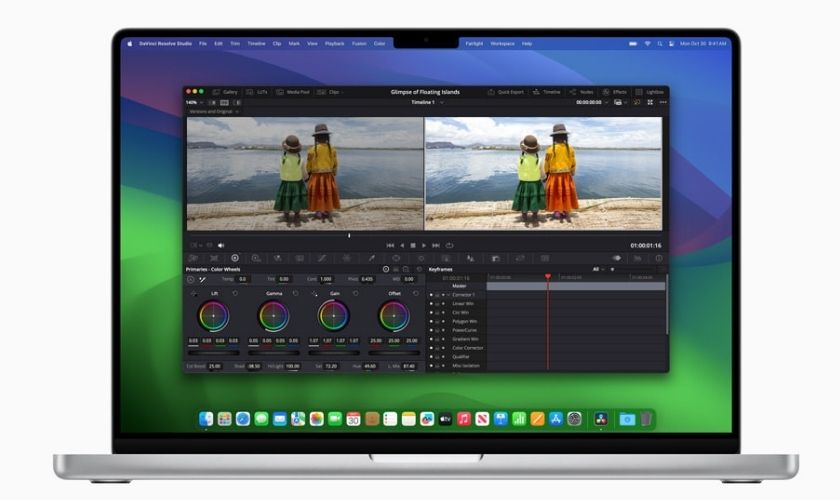Reset the Gain color wheel
The height and width of the screenshot is (500, 840).
click(356, 294)
